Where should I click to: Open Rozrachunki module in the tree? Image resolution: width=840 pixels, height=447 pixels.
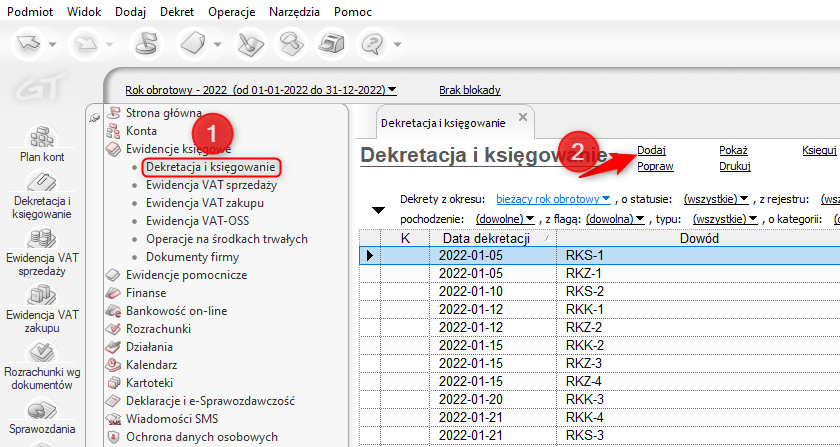159,329
